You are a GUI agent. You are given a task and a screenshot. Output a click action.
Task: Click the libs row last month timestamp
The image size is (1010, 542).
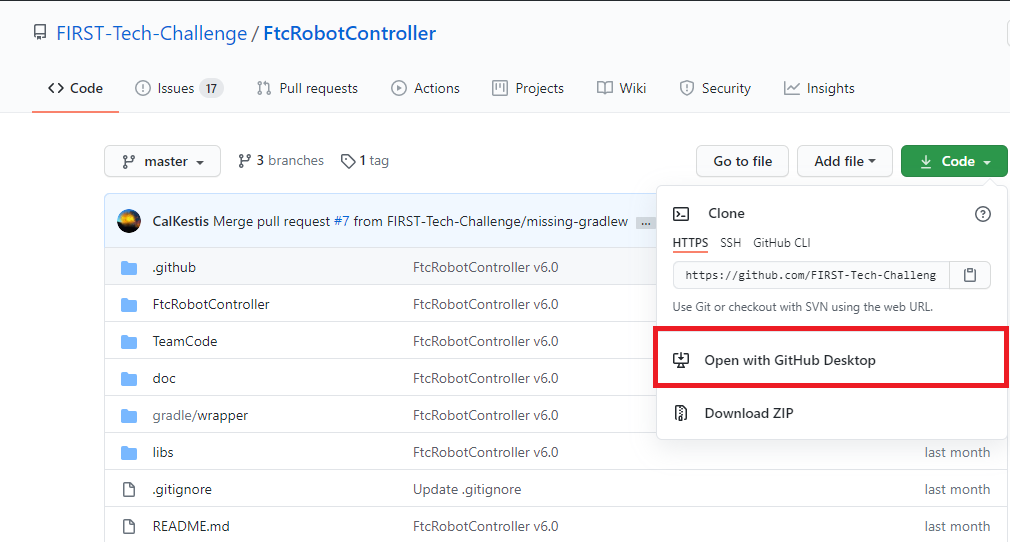point(957,452)
